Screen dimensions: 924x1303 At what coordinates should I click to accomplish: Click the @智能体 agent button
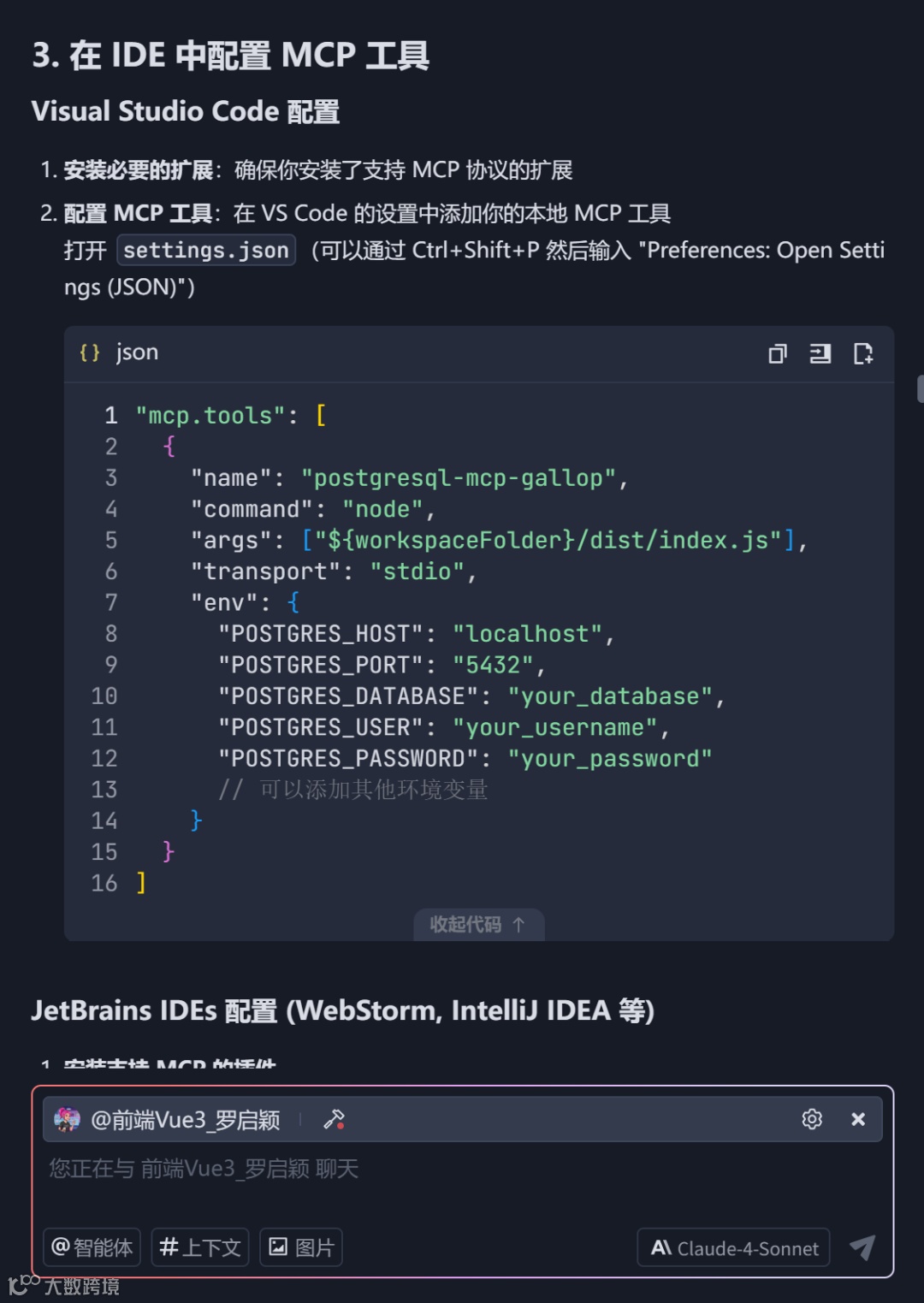point(92,1247)
